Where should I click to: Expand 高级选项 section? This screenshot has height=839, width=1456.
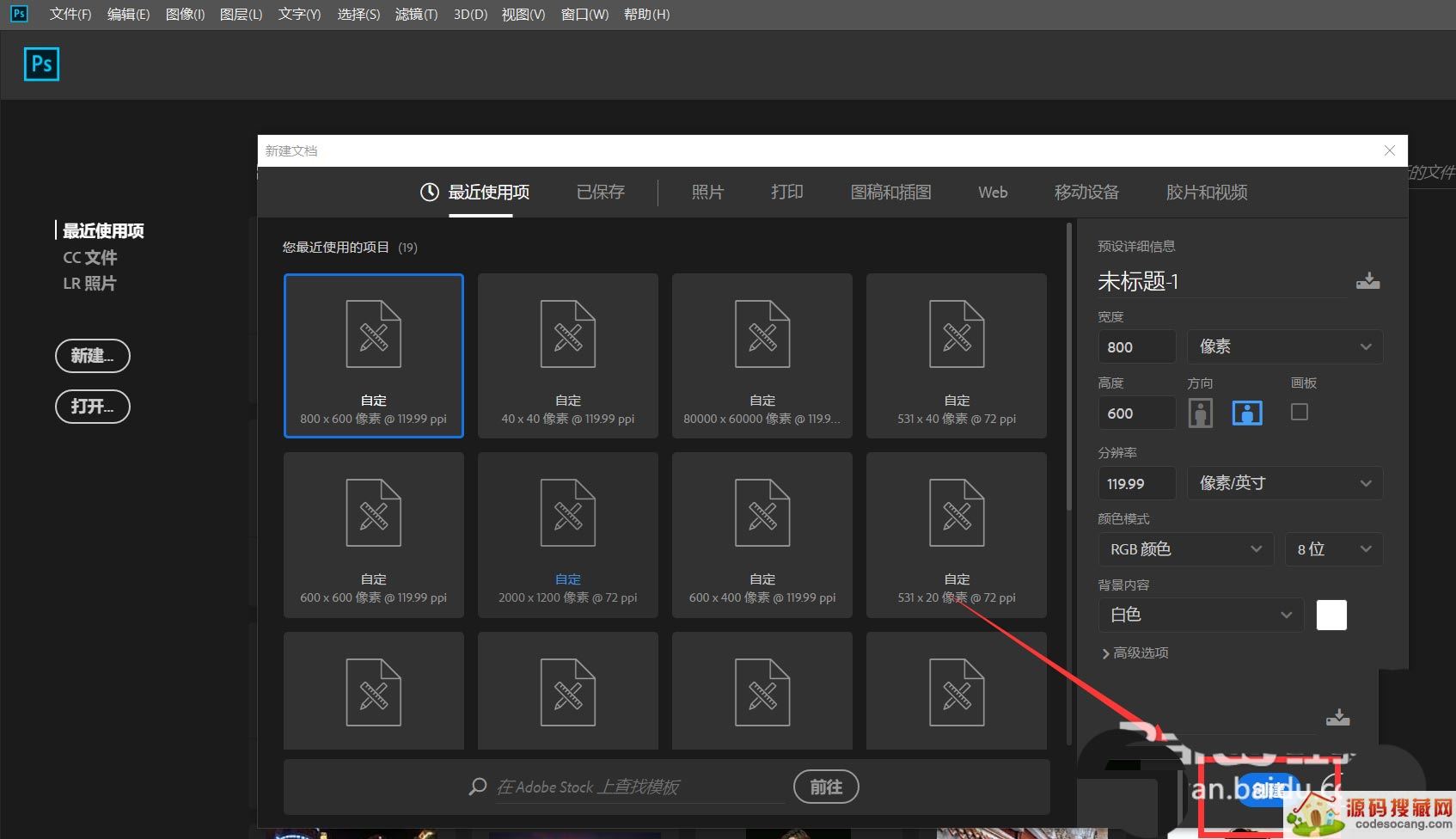(x=1135, y=653)
